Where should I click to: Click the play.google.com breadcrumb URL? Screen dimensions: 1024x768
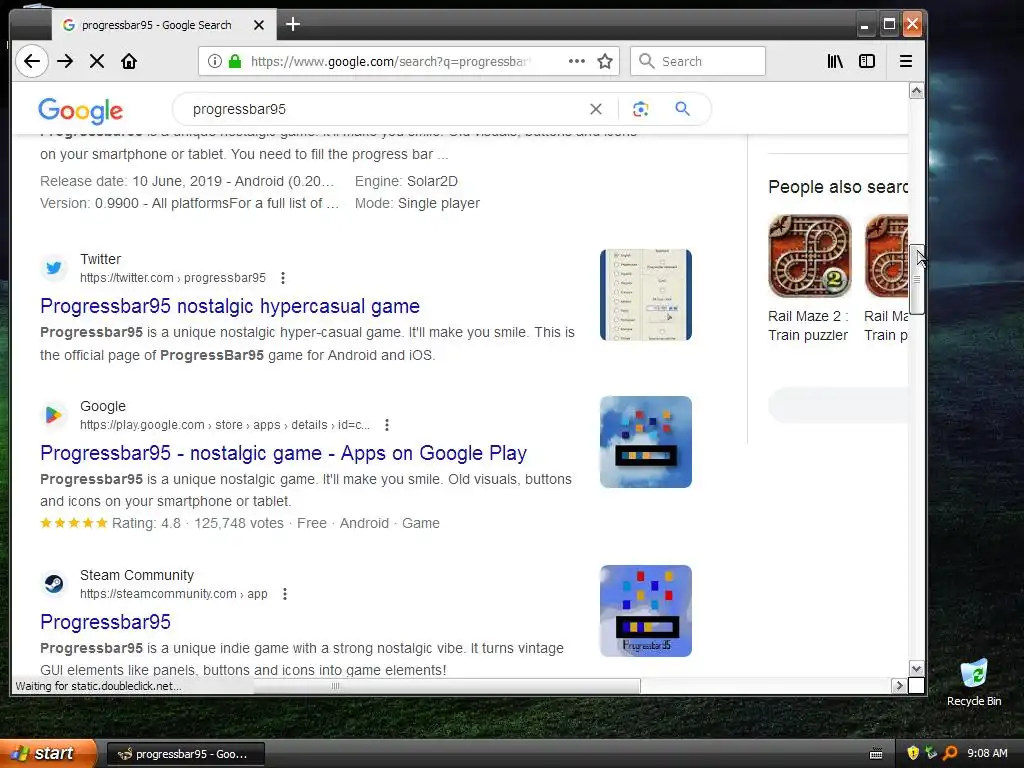[x=225, y=425]
